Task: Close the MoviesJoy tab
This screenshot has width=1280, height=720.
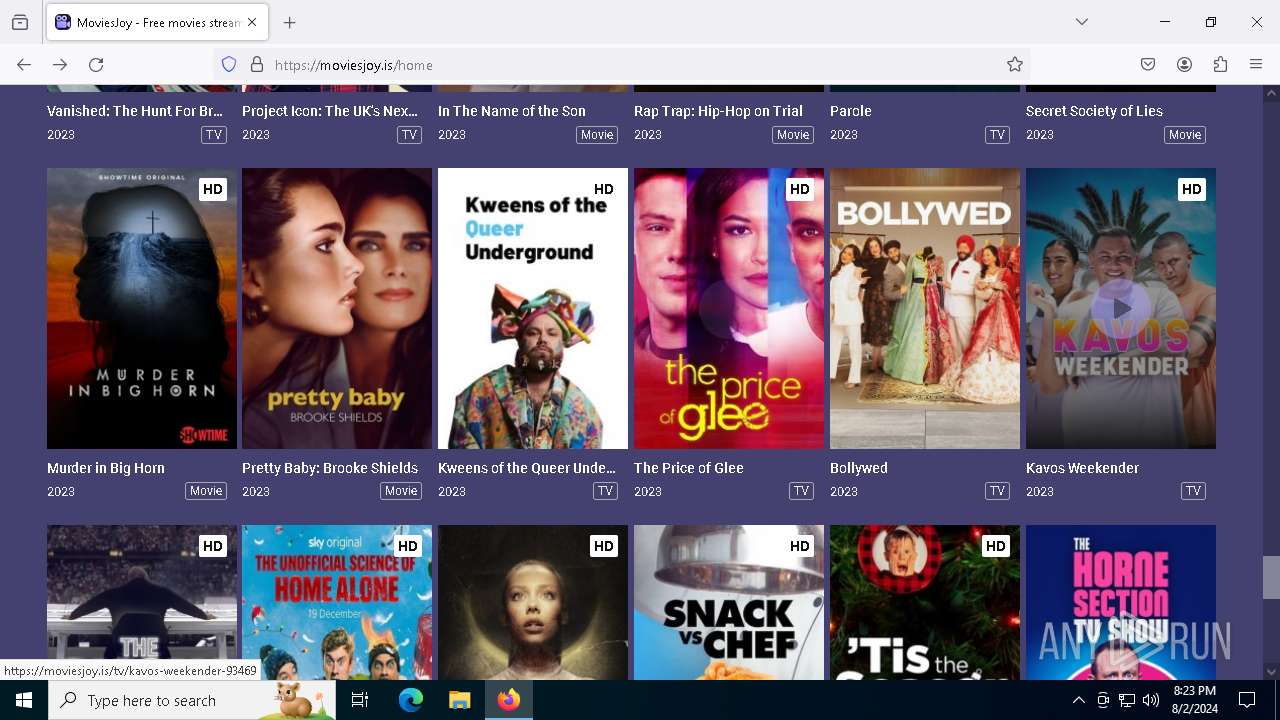Action: (x=252, y=22)
